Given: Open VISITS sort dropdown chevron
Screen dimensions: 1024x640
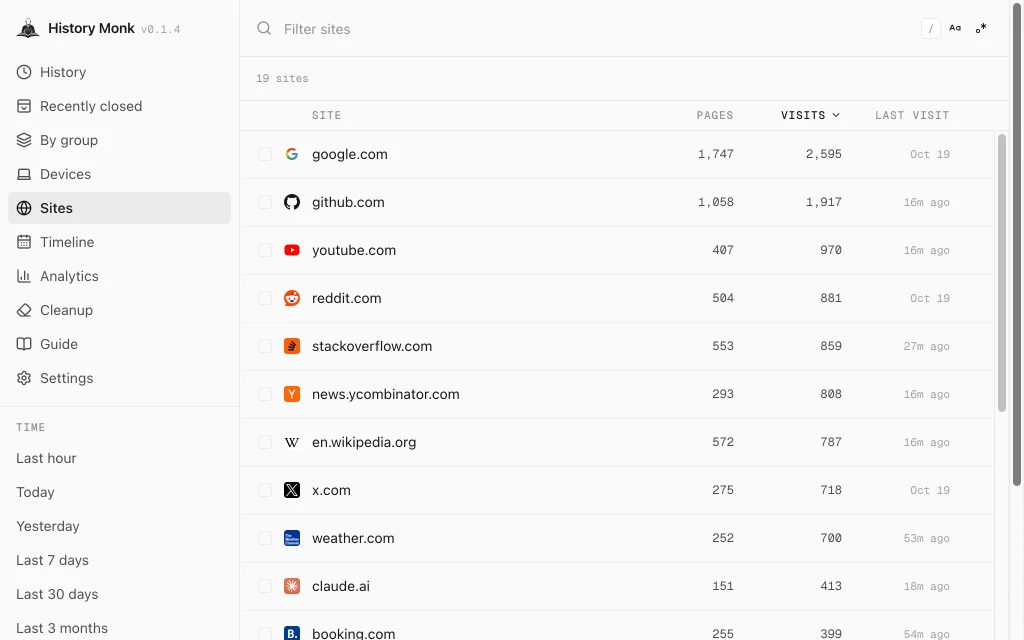Looking at the screenshot, I should (836, 115).
